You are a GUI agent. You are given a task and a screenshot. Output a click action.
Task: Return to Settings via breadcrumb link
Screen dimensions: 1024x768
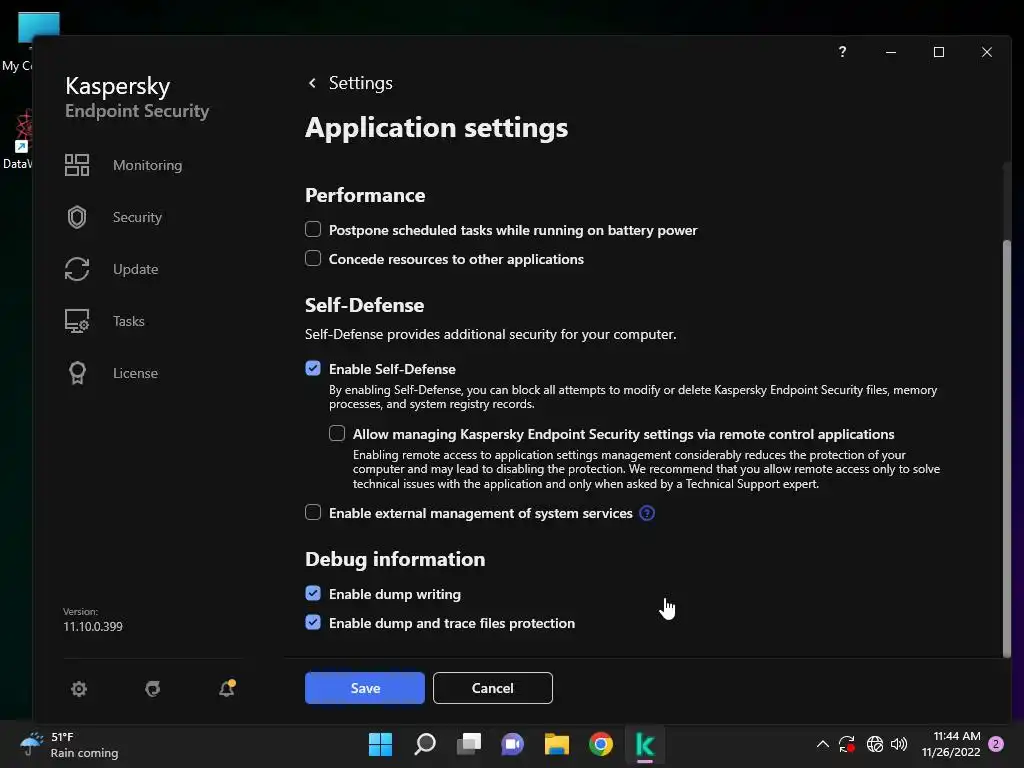click(x=360, y=83)
